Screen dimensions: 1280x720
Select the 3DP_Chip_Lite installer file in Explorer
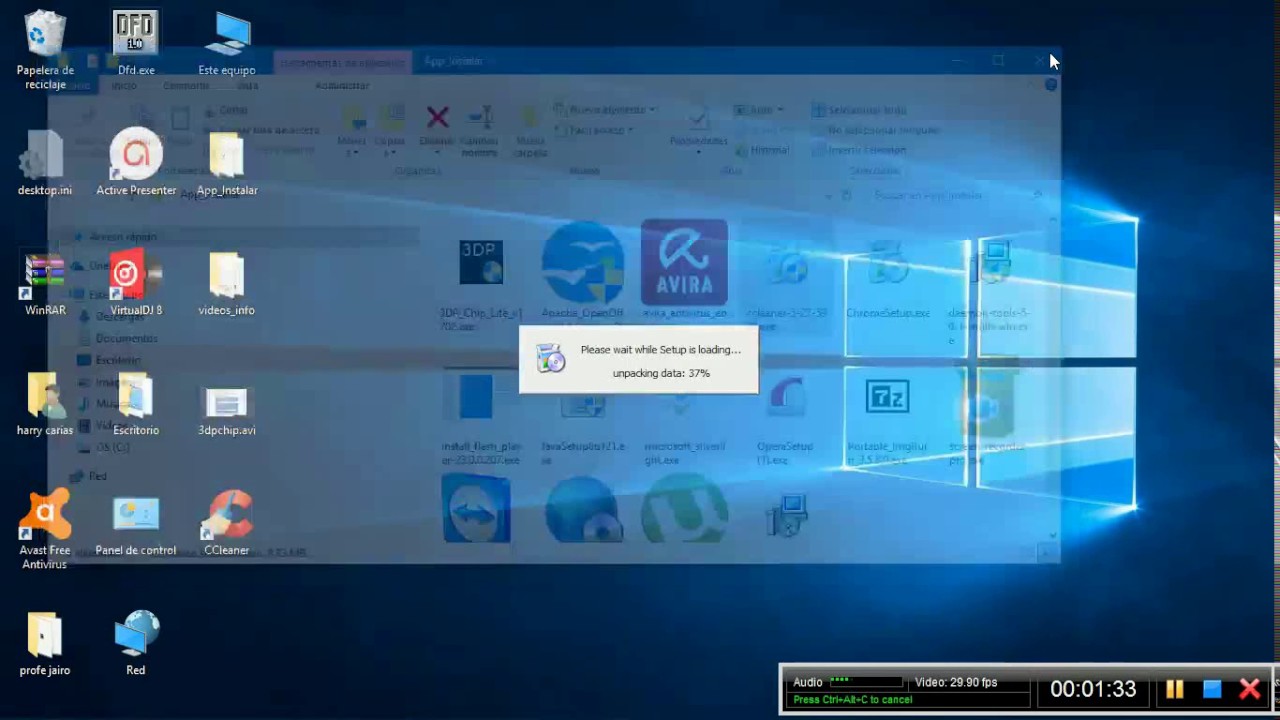(481, 283)
